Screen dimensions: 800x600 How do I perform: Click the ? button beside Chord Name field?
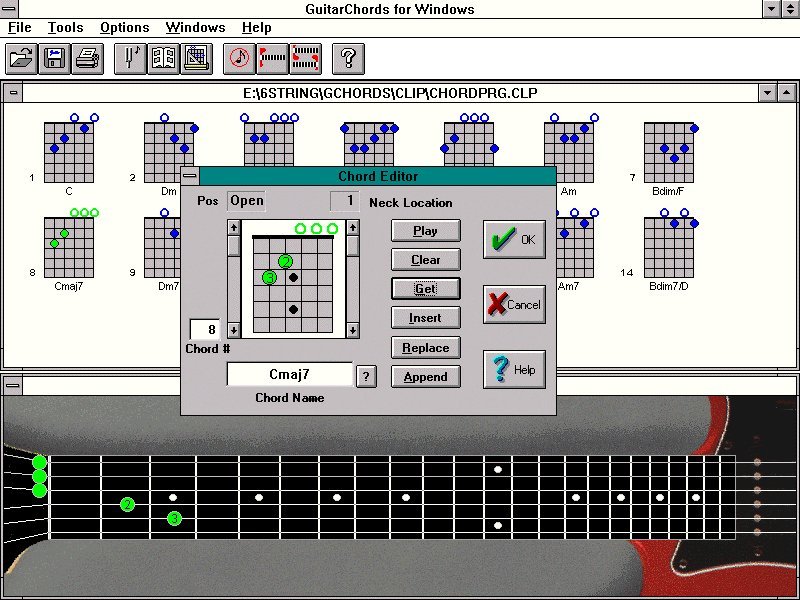[366, 377]
